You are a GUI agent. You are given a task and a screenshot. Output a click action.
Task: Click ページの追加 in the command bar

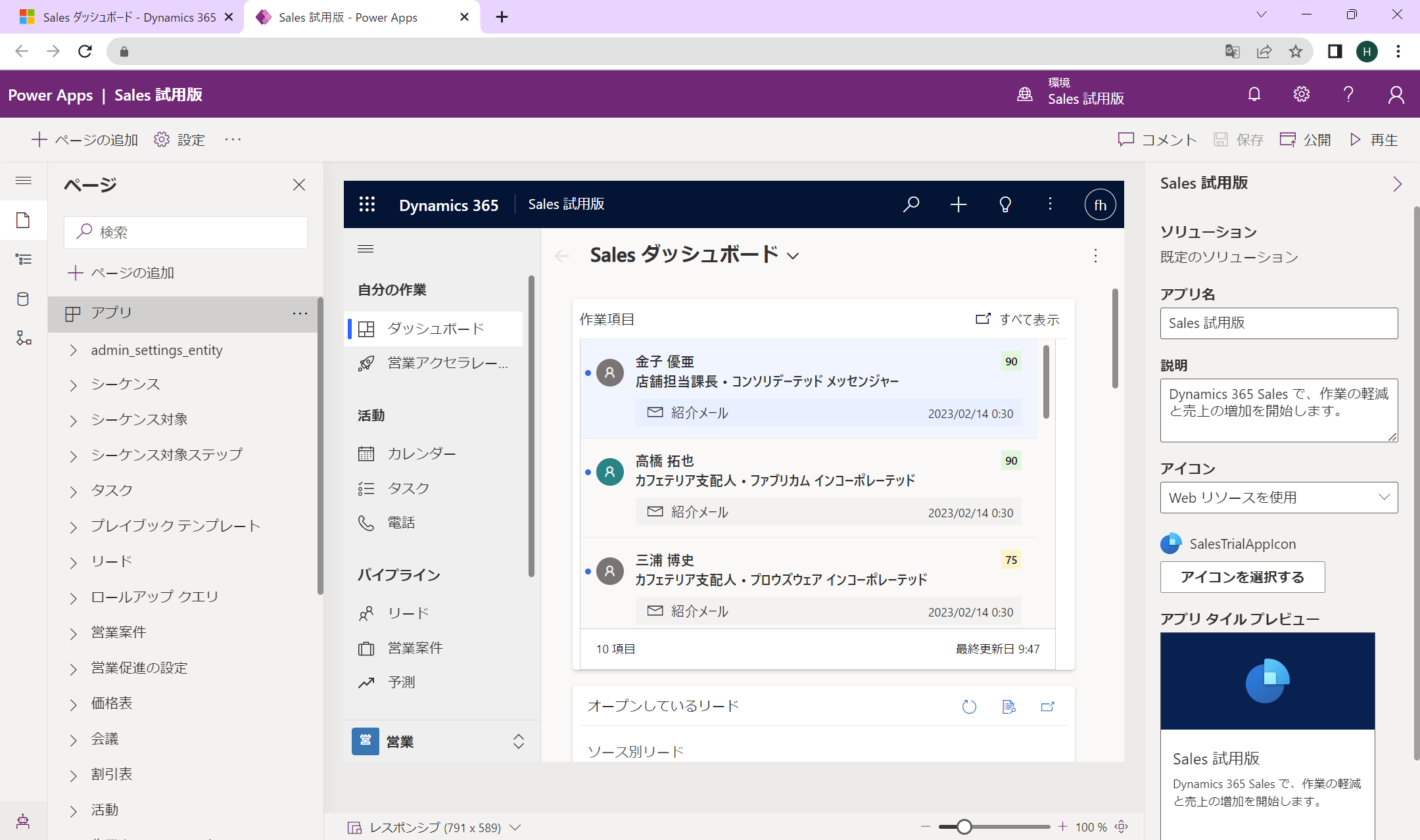pyautogui.click(x=85, y=139)
